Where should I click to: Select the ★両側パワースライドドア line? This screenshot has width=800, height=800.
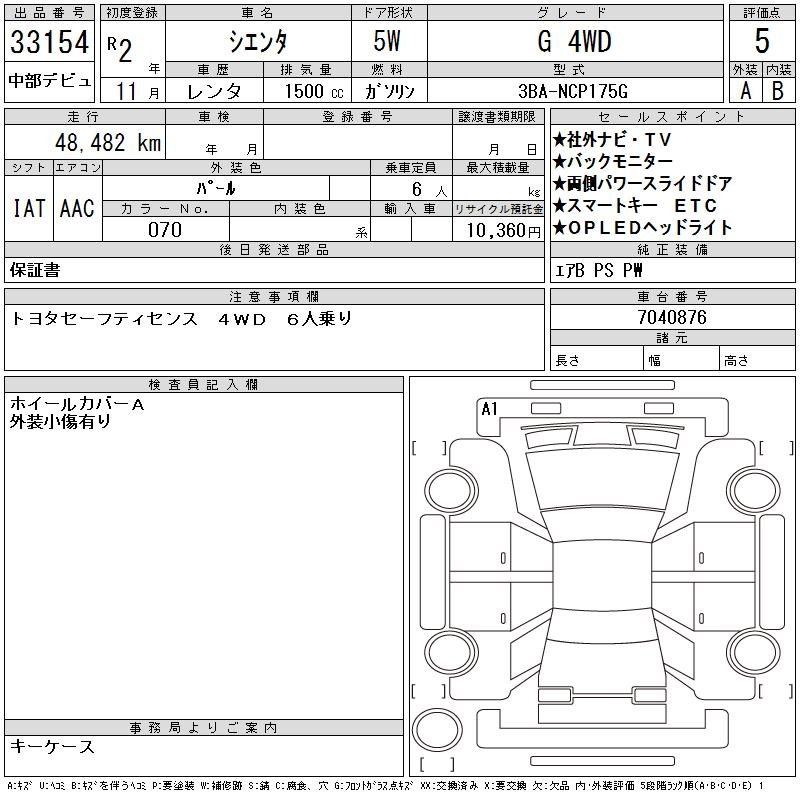coord(643,183)
